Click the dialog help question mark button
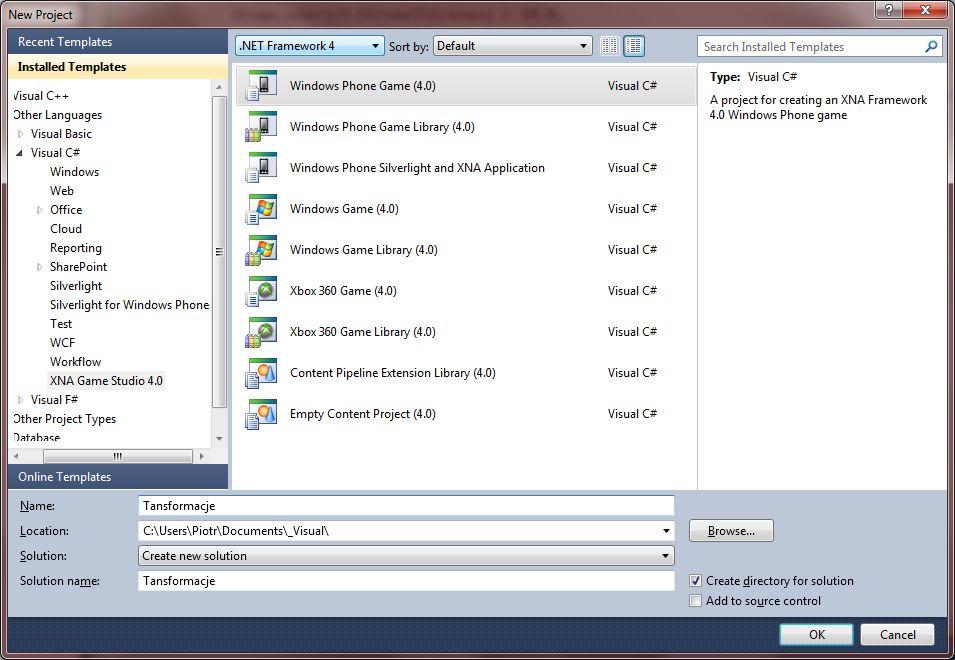The width and height of the screenshot is (955, 660). click(x=889, y=10)
